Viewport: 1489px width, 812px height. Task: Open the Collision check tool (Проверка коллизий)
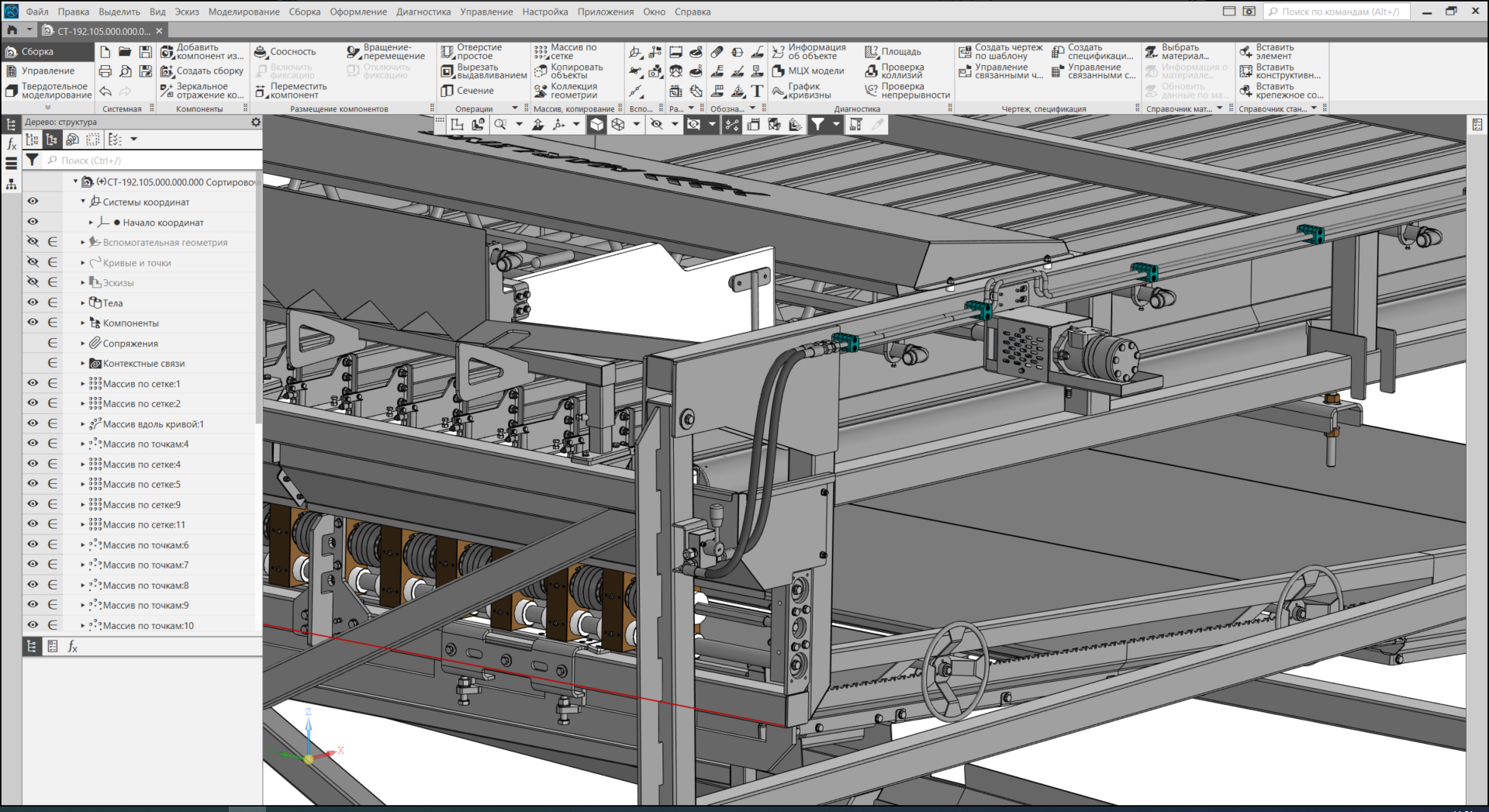point(872,71)
